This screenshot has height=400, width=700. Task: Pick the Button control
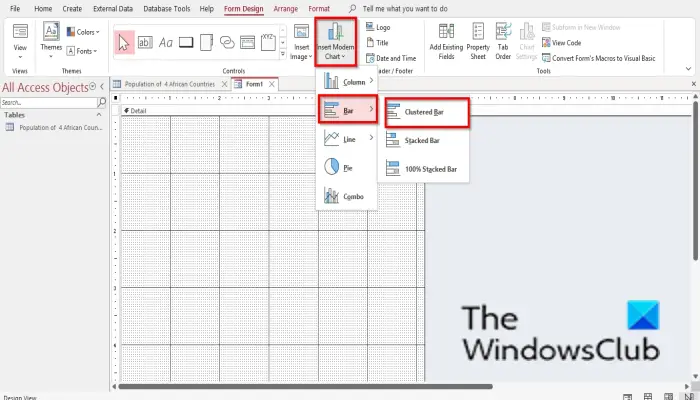tap(186, 42)
